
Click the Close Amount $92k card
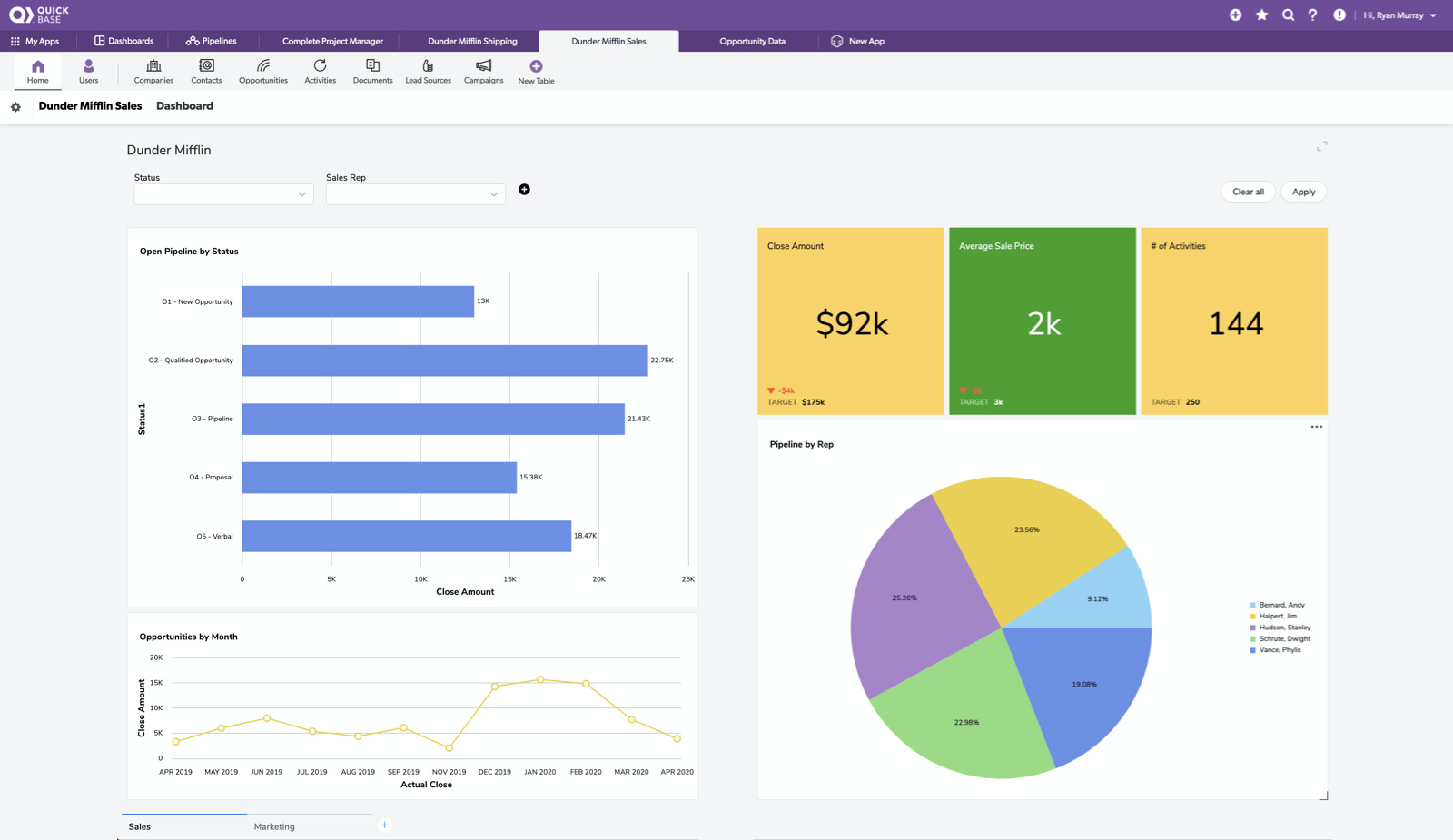(851, 321)
